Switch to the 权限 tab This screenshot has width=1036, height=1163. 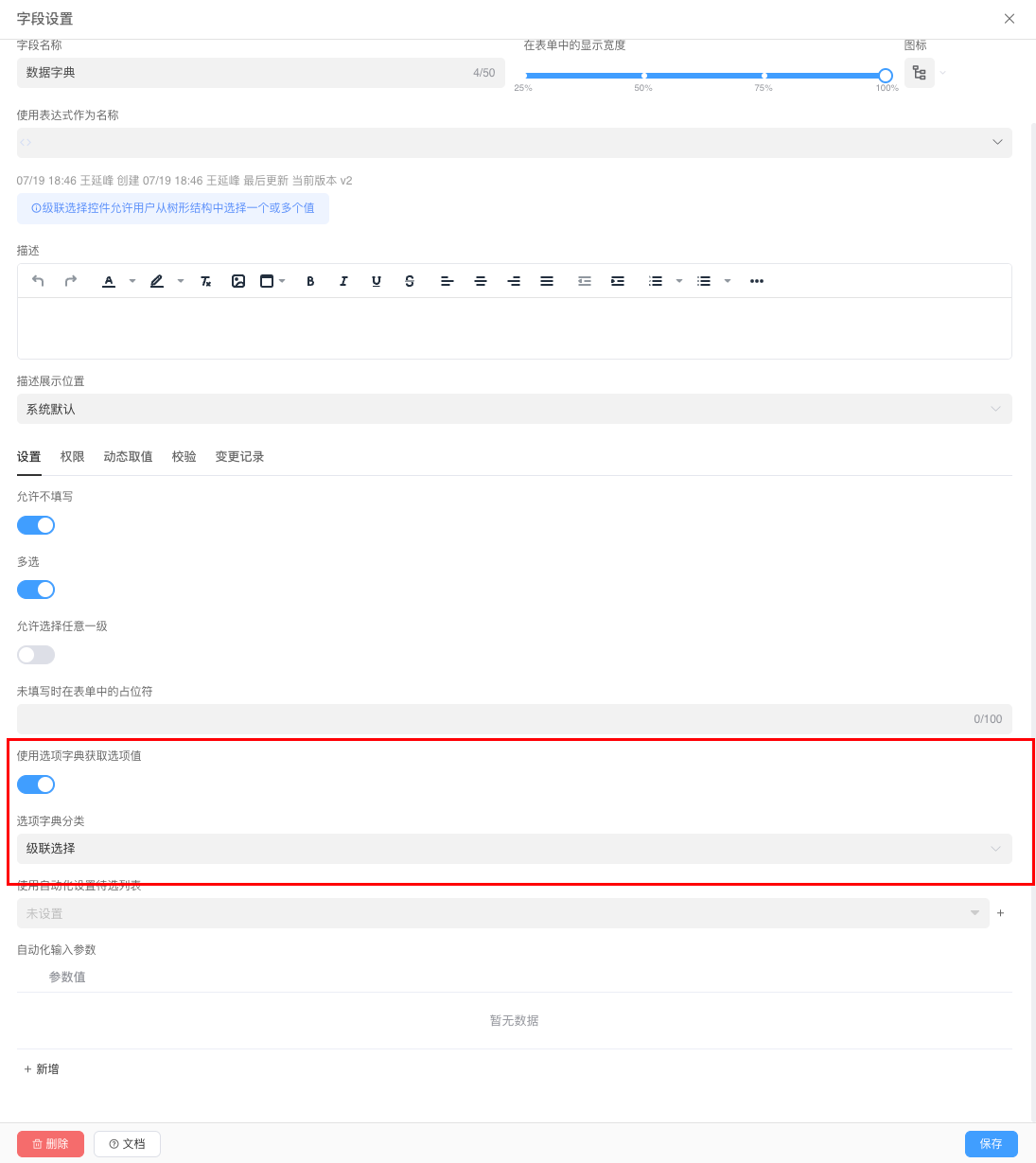pyautogui.click(x=72, y=456)
